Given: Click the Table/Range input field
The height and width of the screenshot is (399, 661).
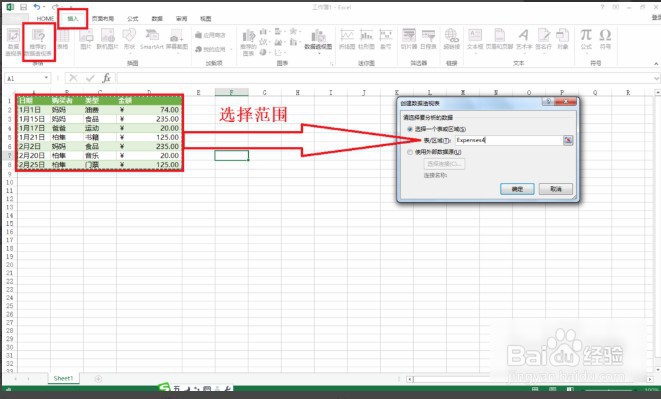Looking at the screenshot, I should coord(509,140).
